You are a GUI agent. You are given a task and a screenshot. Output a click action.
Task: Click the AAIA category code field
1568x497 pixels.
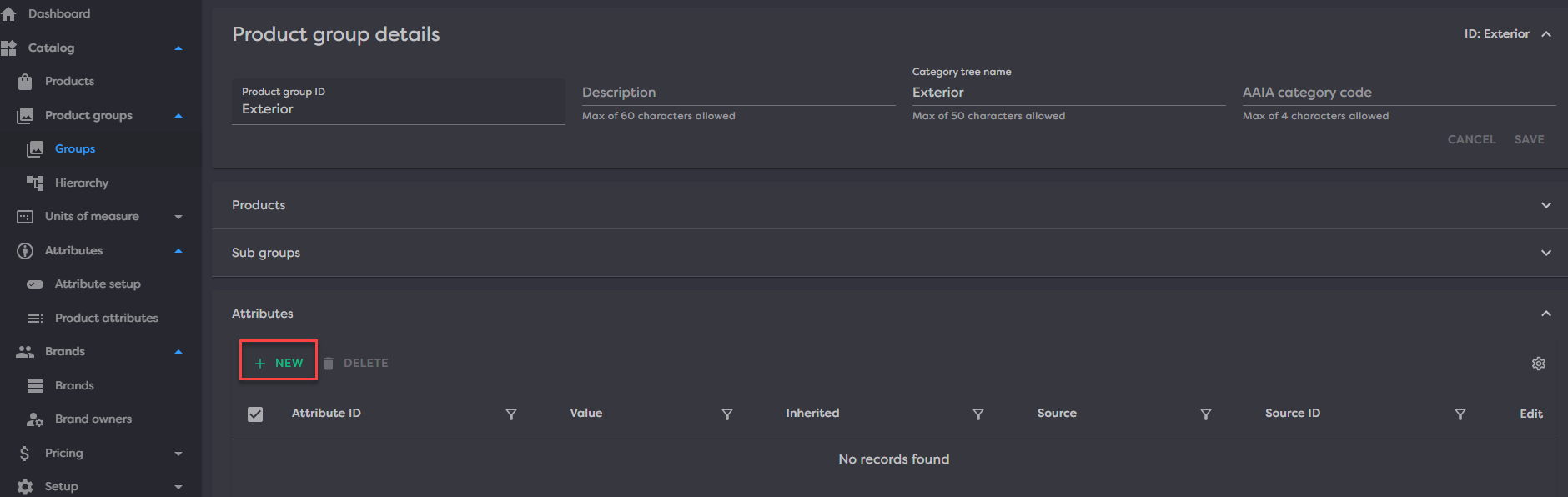tap(1398, 93)
